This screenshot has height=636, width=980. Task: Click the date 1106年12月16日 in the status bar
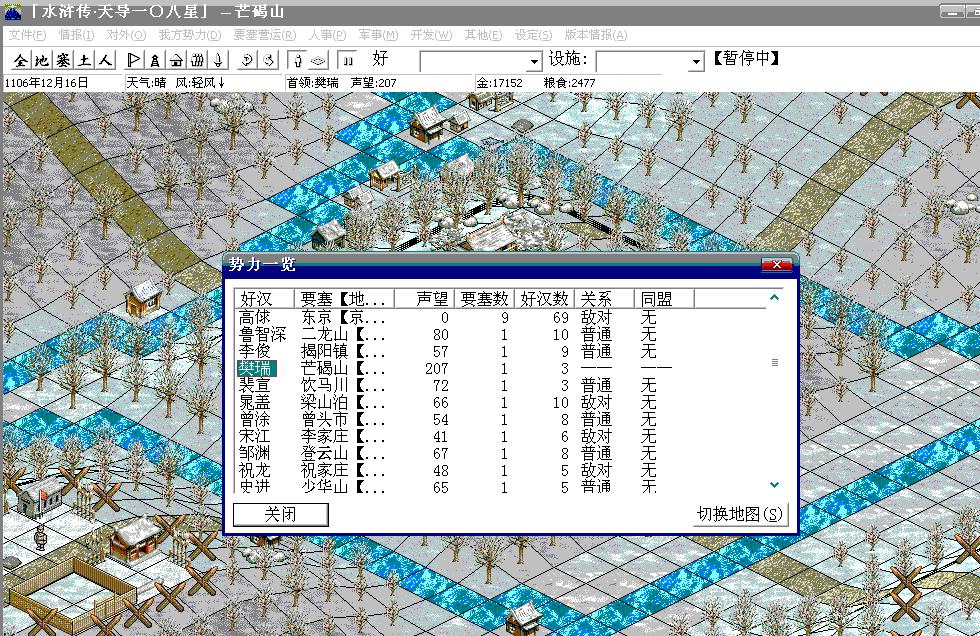coord(46,82)
